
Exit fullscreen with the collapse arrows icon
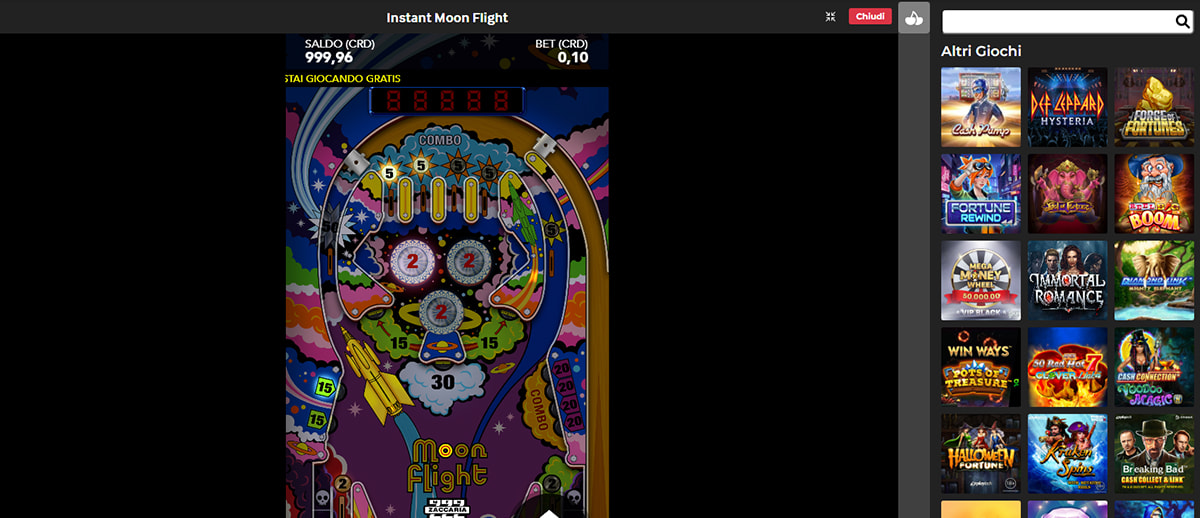tap(831, 17)
